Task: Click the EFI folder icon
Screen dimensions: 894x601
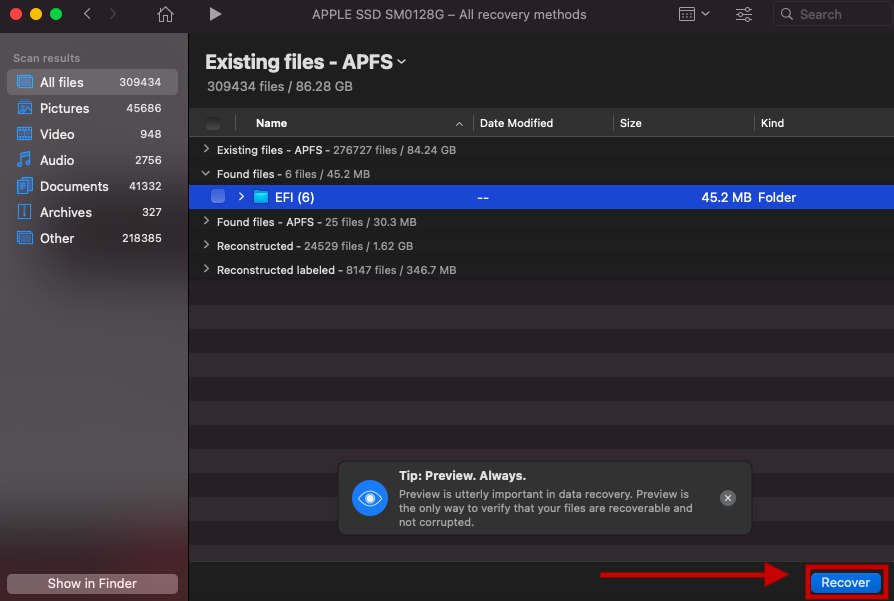Action: (x=261, y=197)
